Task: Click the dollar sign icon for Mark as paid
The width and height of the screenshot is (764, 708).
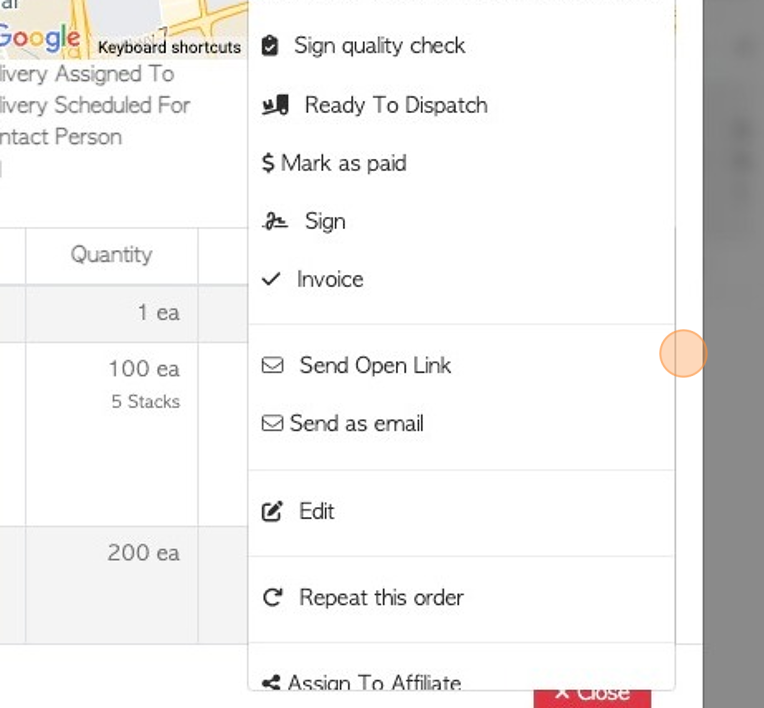Action: coord(268,163)
